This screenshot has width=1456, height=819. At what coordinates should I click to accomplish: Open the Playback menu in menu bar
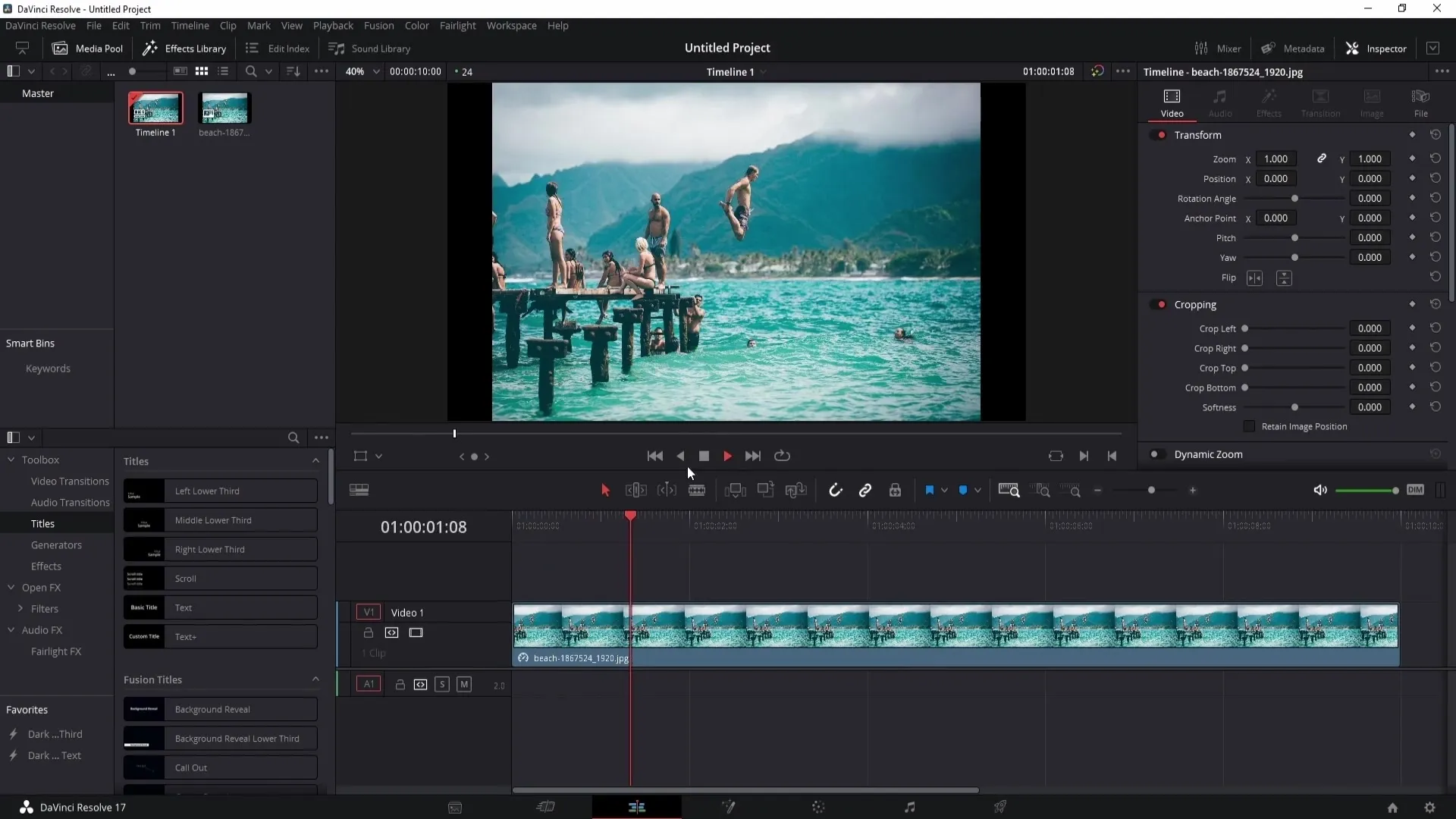pos(333,25)
